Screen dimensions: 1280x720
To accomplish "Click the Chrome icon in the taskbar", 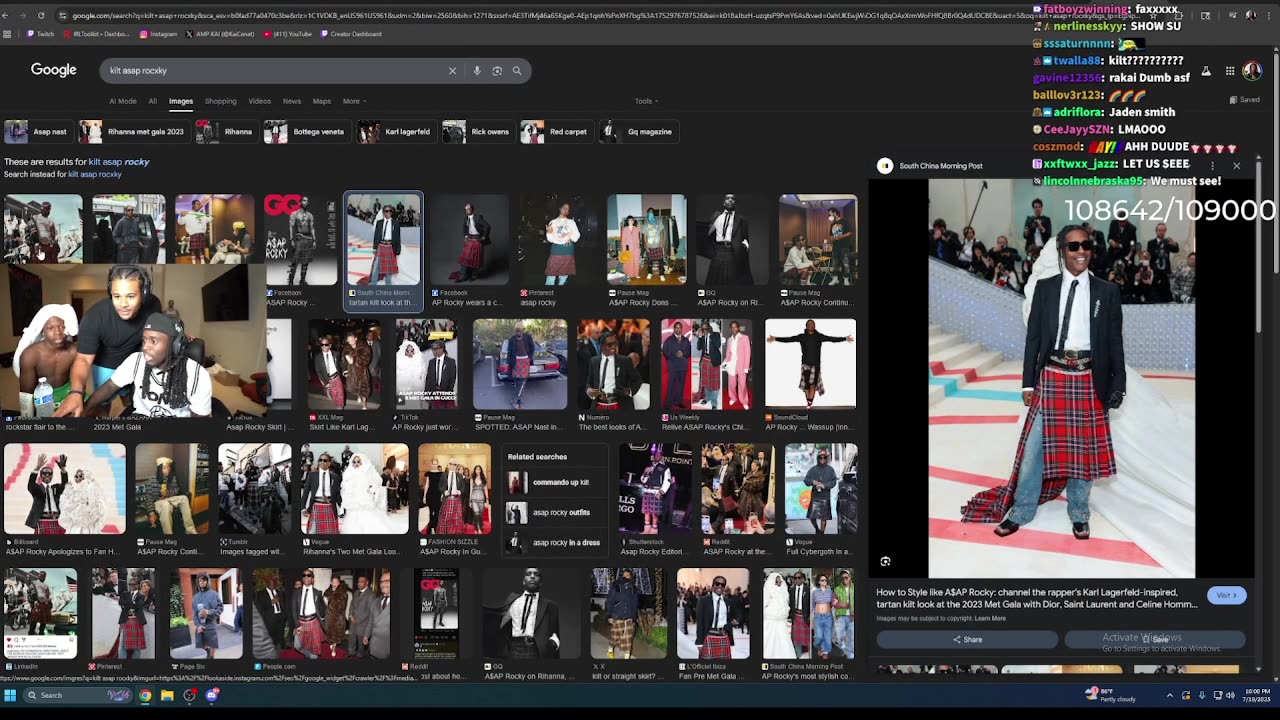I will [145, 695].
